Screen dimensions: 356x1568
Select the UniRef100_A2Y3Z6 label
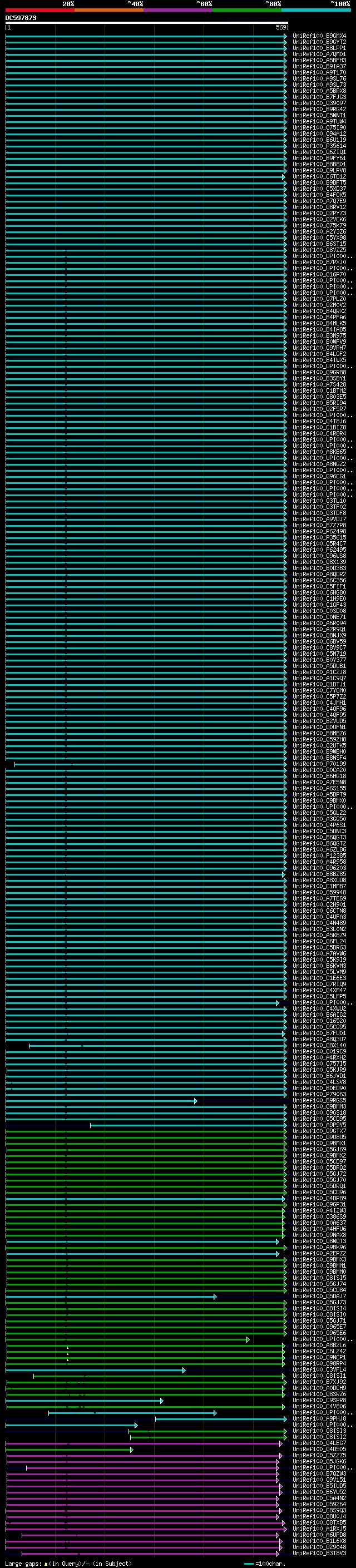pyautogui.click(x=319, y=231)
